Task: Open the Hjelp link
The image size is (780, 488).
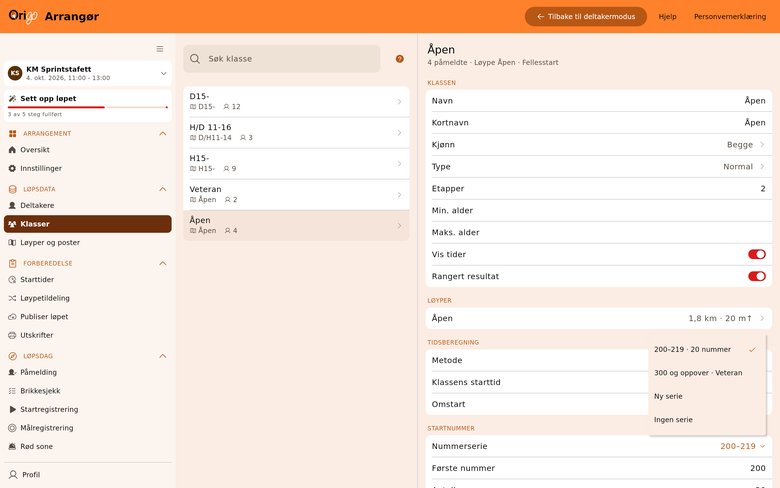Action: pos(667,16)
